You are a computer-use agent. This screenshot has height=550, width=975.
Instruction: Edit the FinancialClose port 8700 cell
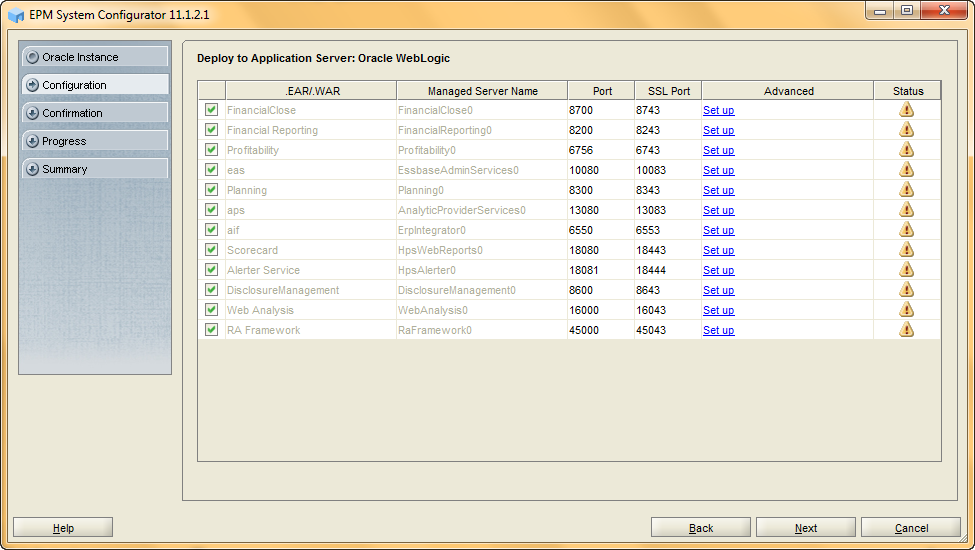tap(601, 110)
